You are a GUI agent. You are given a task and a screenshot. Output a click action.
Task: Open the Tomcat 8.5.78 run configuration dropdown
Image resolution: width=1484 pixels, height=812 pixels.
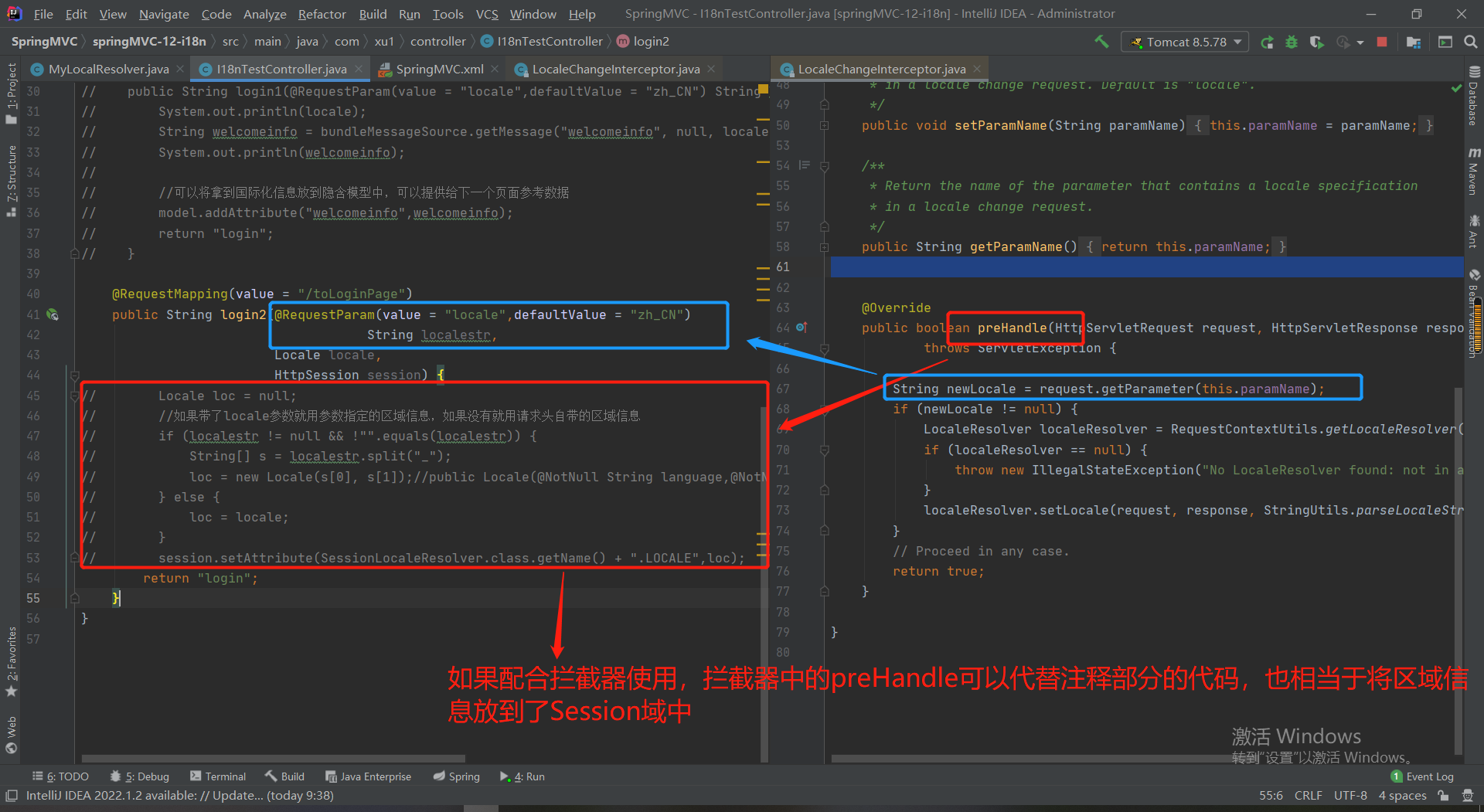point(1186,42)
